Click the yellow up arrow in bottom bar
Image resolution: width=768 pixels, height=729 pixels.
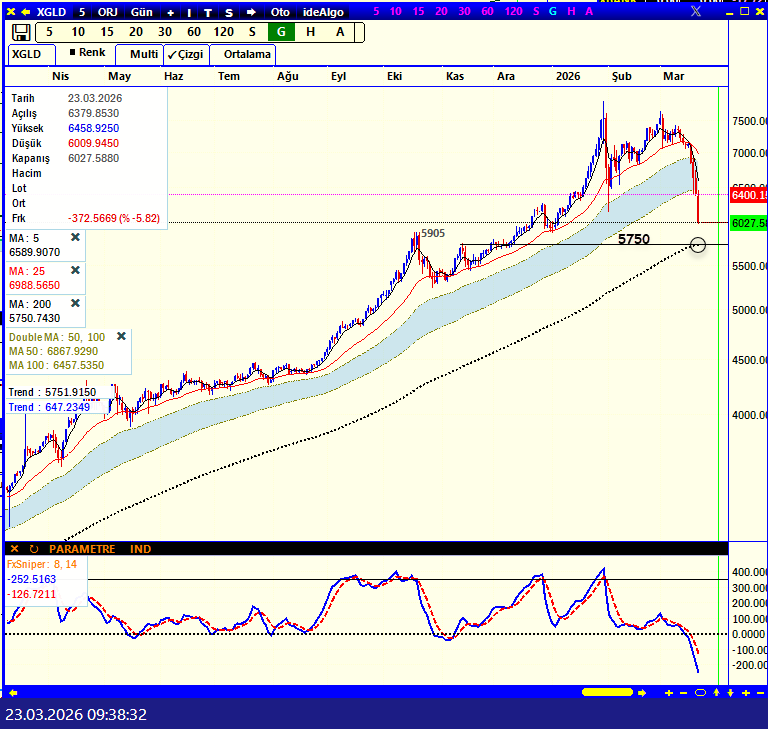coord(716,692)
